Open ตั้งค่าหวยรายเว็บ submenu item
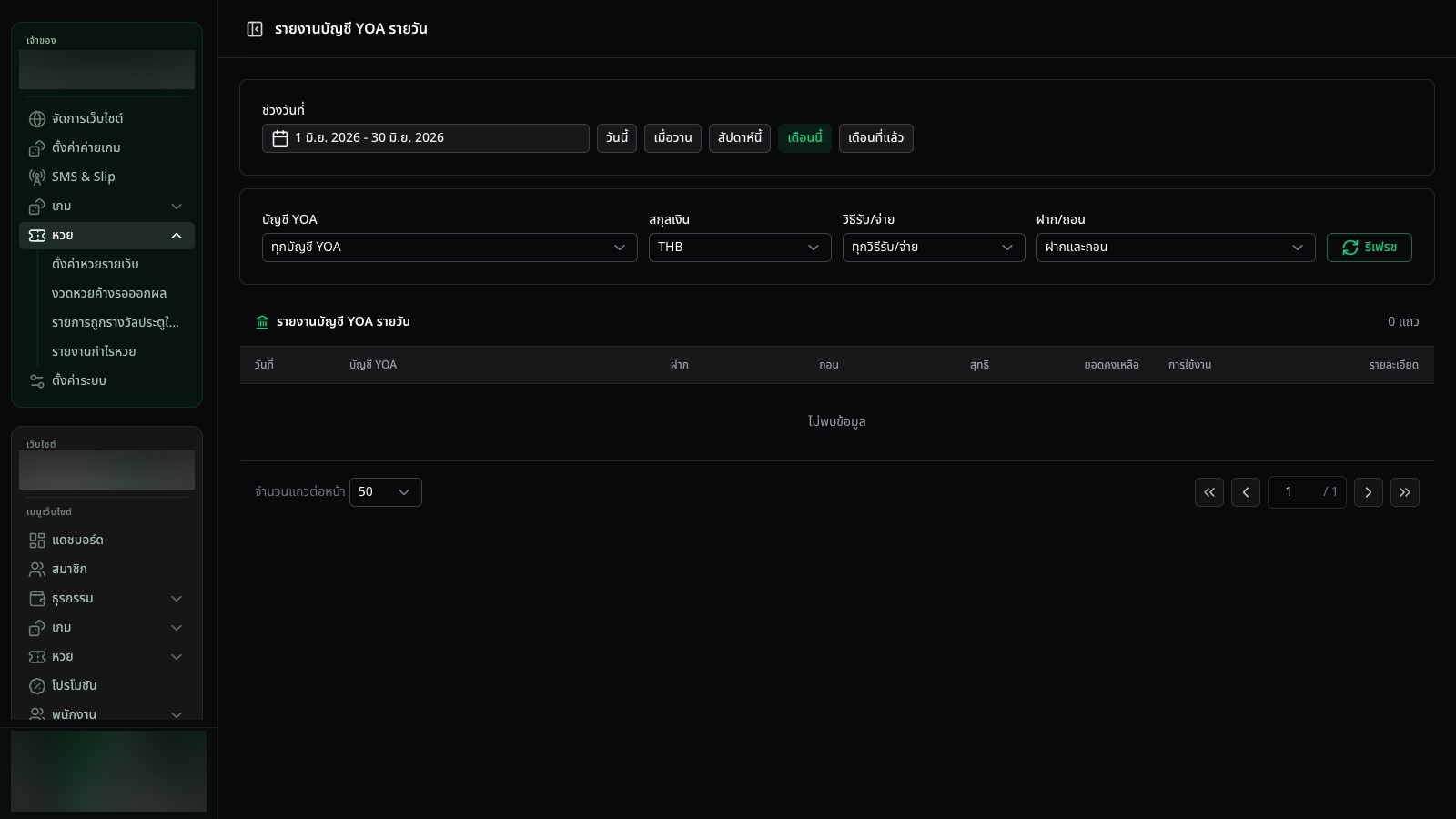The image size is (1456, 819). coord(96,264)
